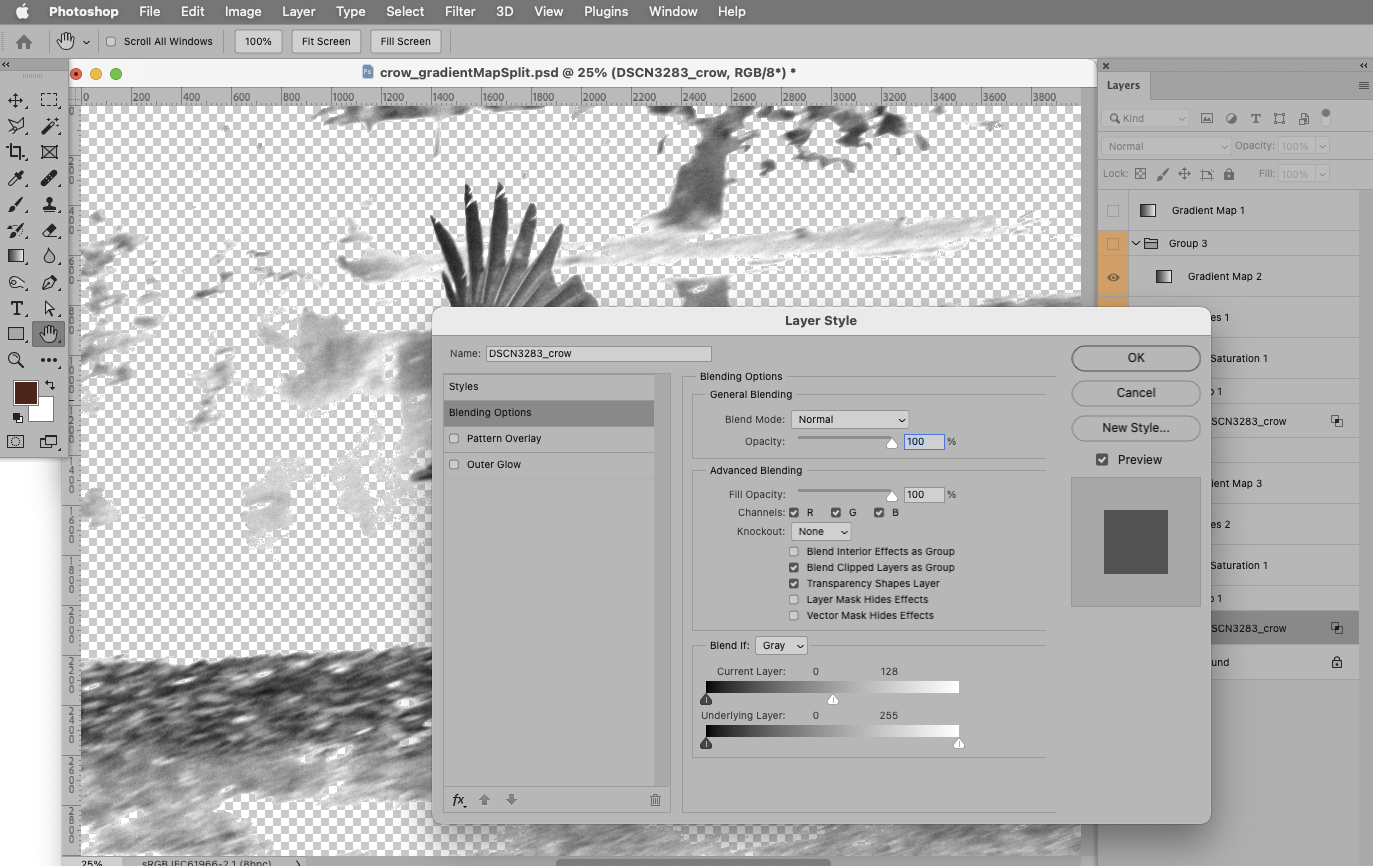
Task: Open the Knockout dropdown
Action: coord(820,531)
